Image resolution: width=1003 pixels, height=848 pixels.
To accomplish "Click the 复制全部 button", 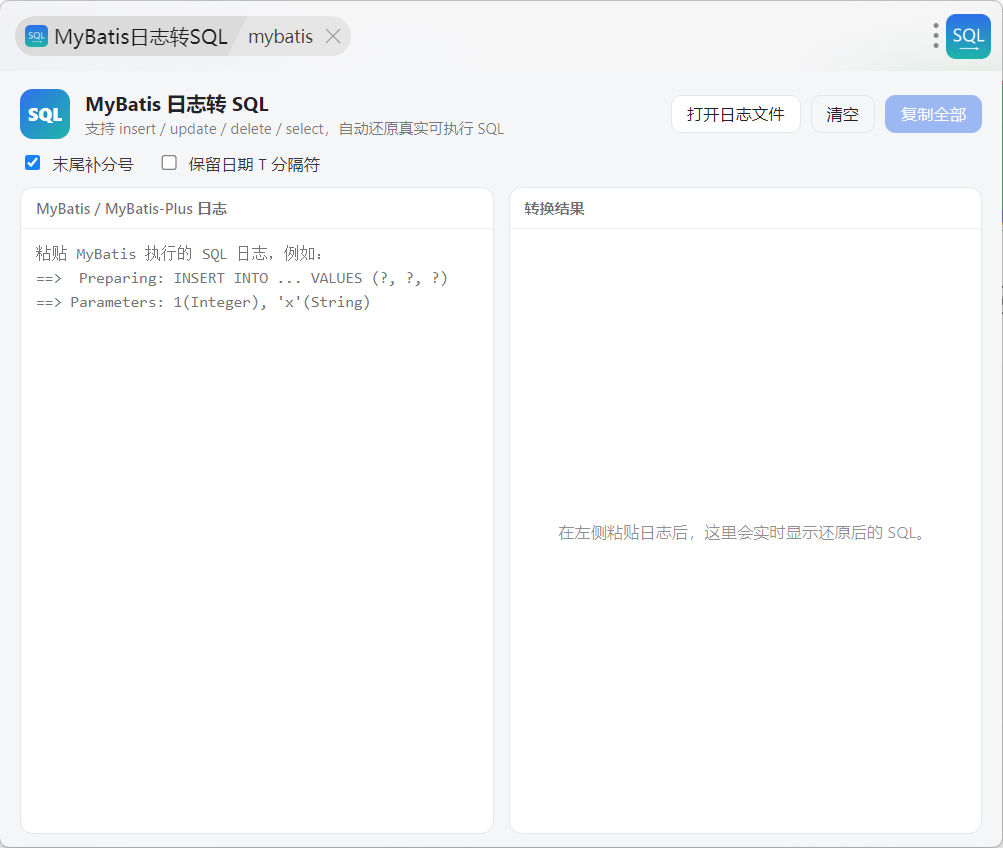I will pos(933,114).
